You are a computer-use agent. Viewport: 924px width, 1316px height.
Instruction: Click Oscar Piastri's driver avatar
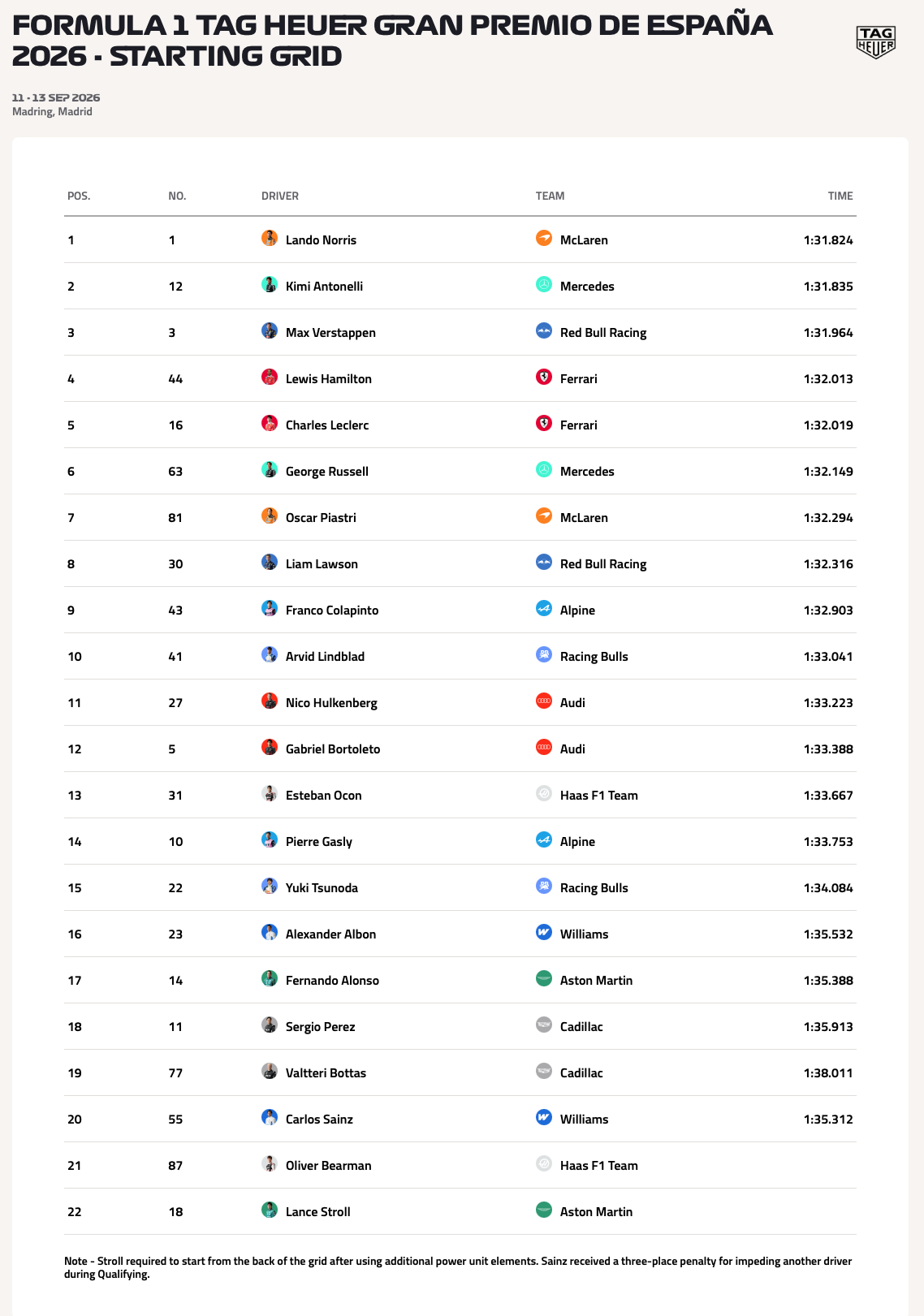point(270,516)
